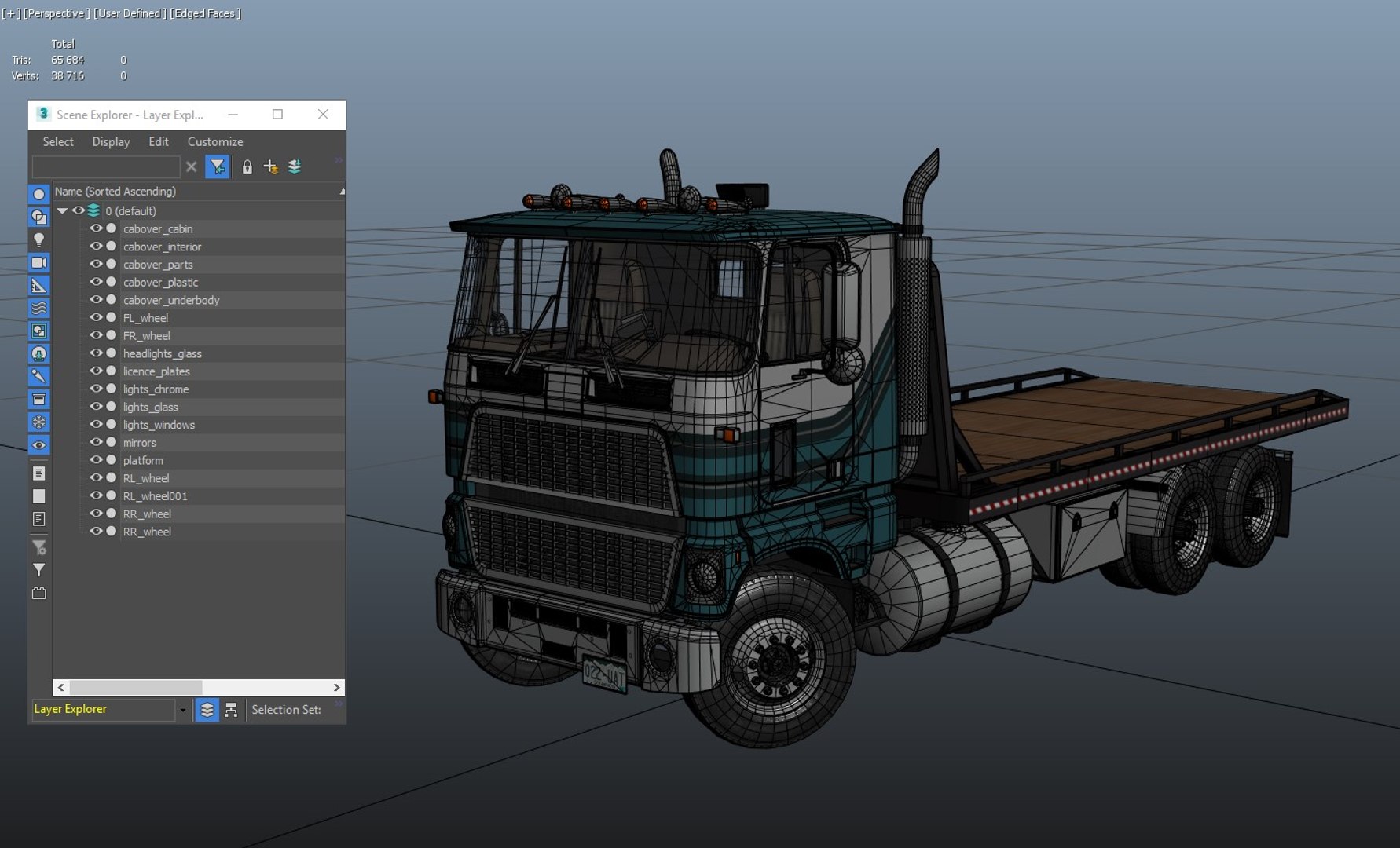
Task: Toggle Display Helpers filter icon
Action: click(x=38, y=285)
